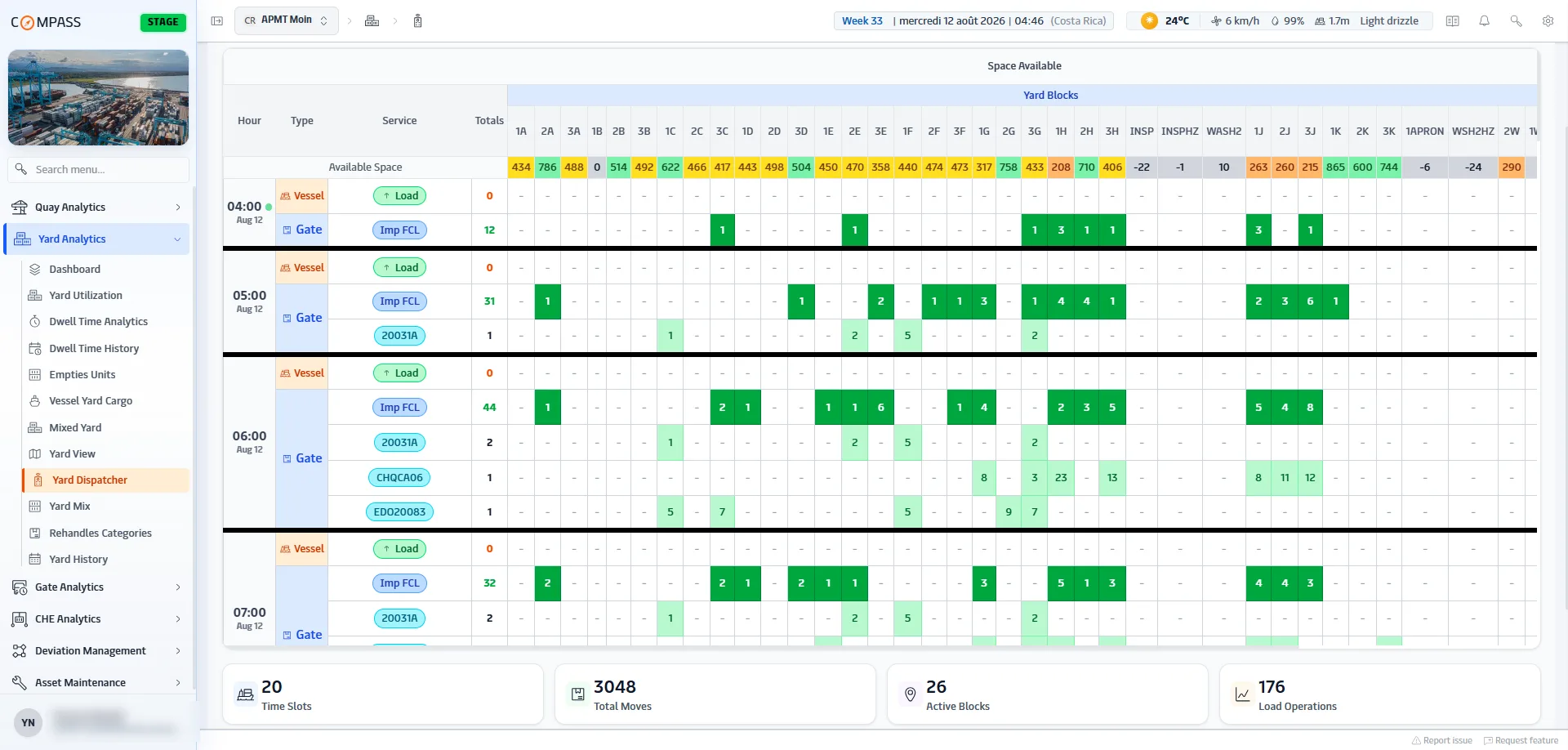
Task: Go to Empties Units
Action: point(106,375)
